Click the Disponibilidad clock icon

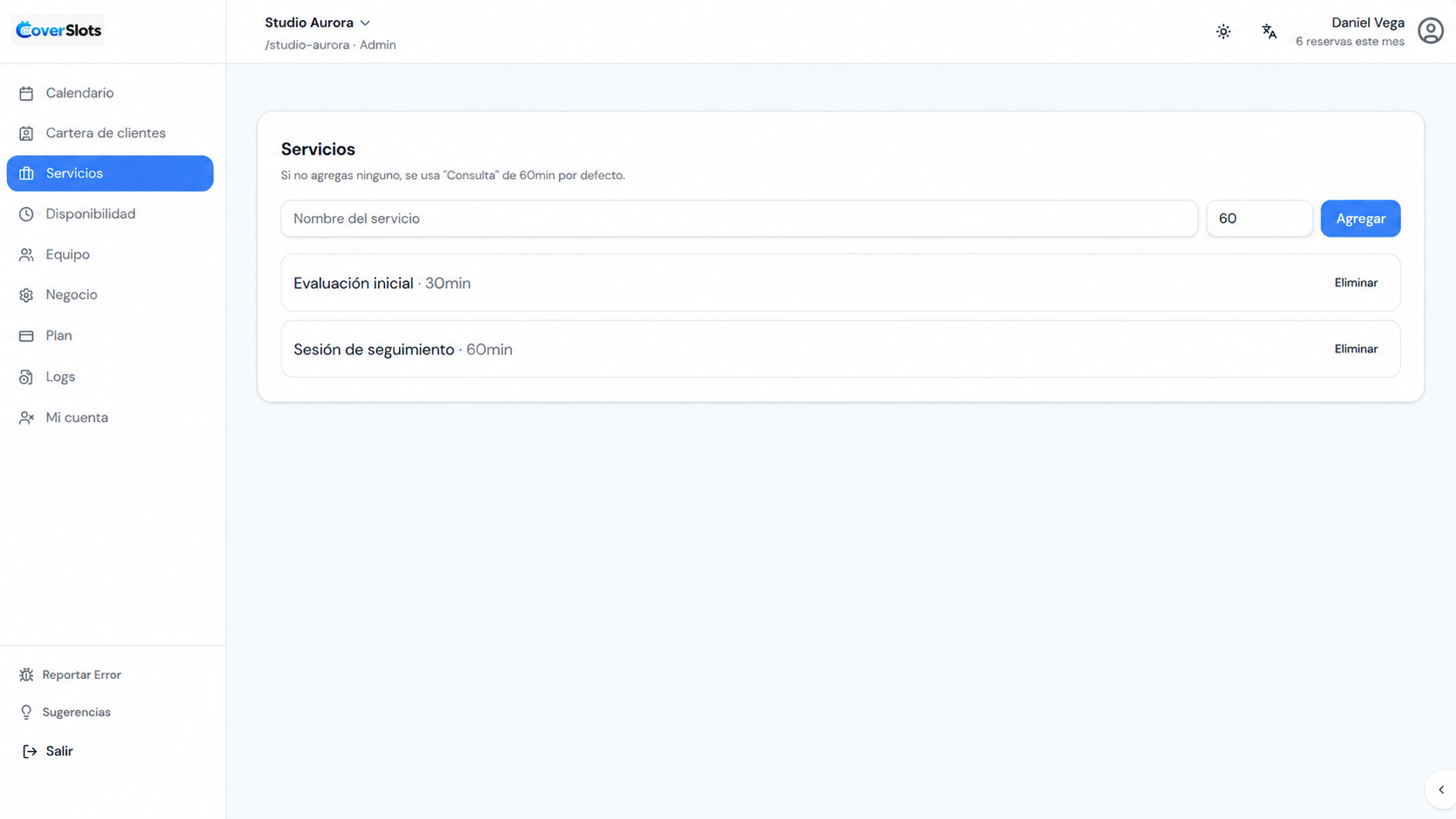coord(26,214)
